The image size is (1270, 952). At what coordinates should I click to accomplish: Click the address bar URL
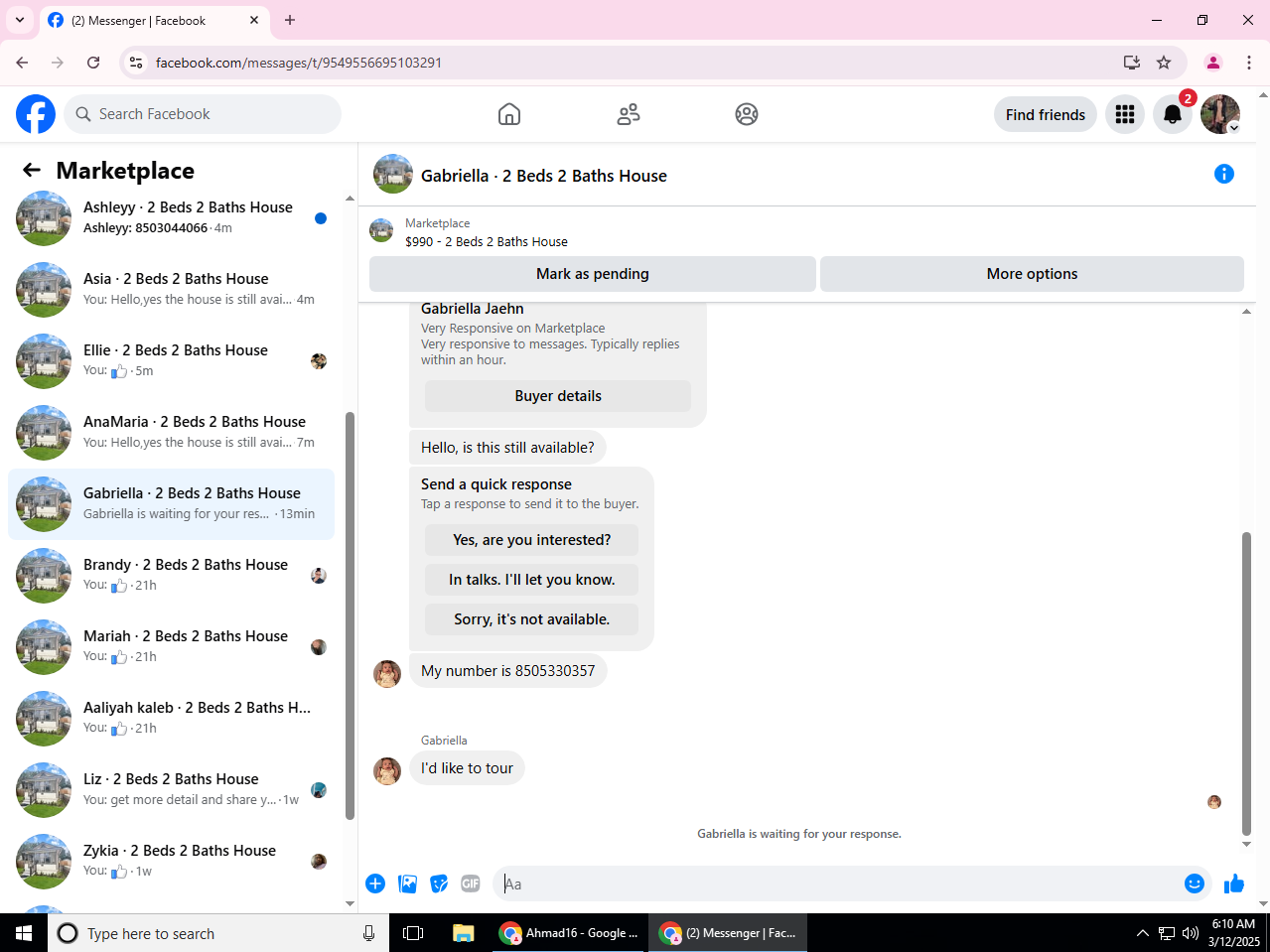(299, 63)
